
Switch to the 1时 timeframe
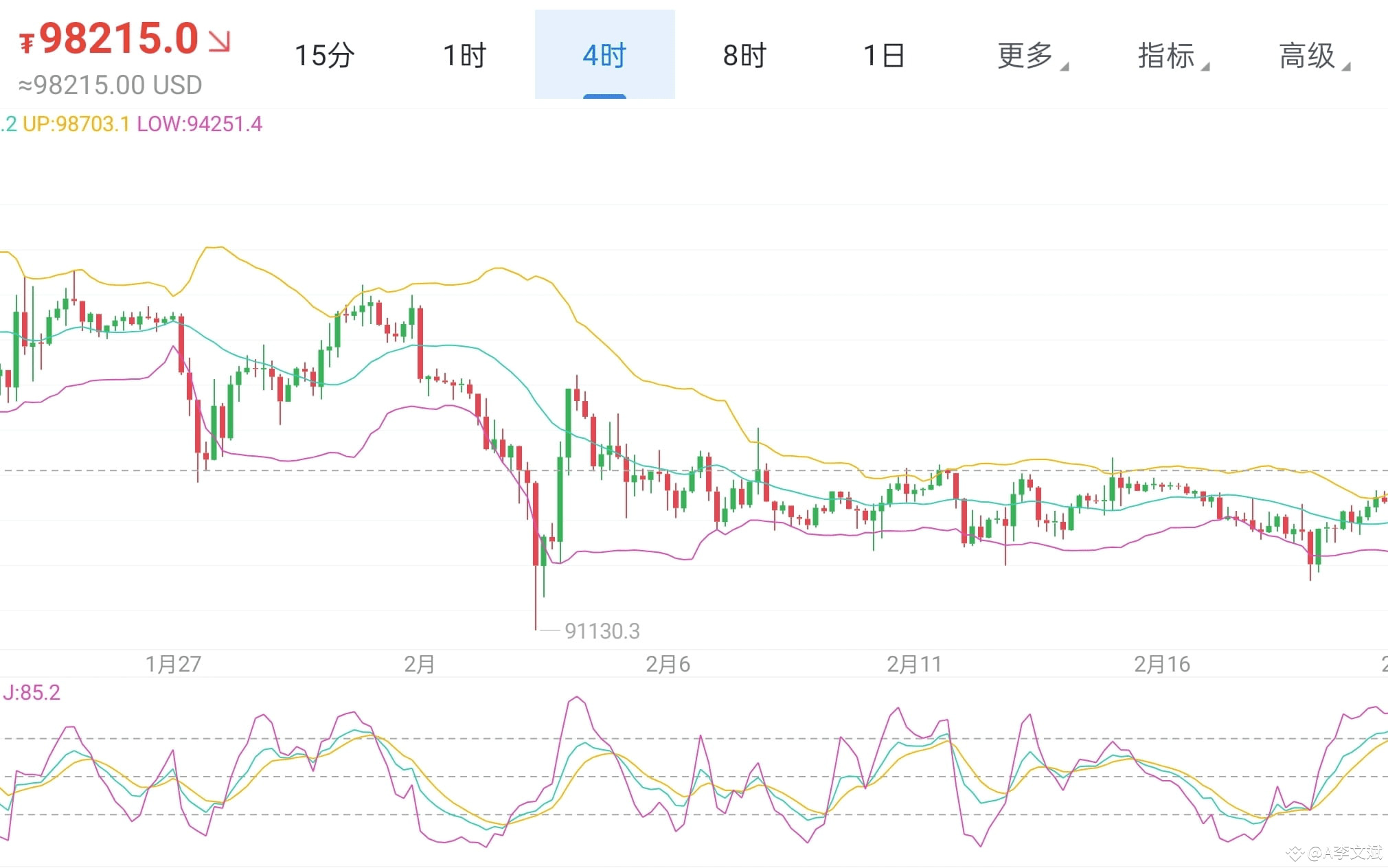pyautogui.click(x=464, y=55)
